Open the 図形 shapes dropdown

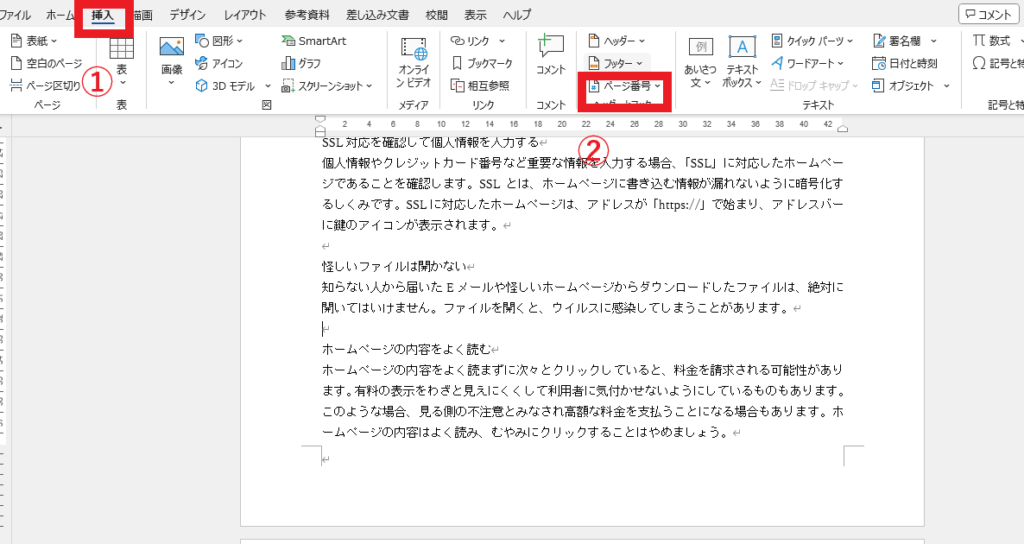219,40
